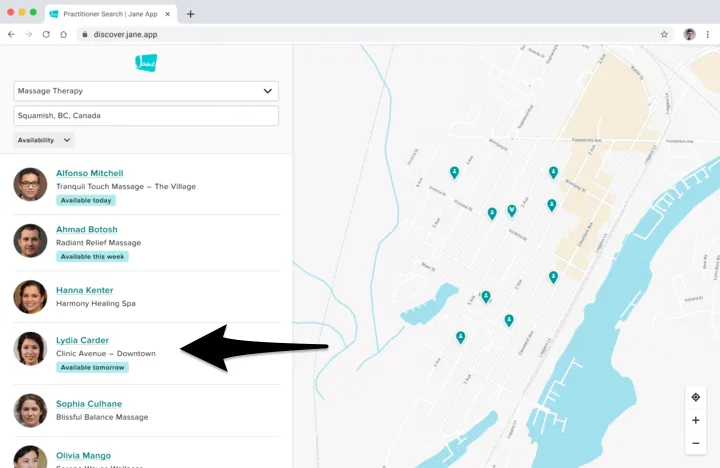Select the Practitioner Search tab

108,14
